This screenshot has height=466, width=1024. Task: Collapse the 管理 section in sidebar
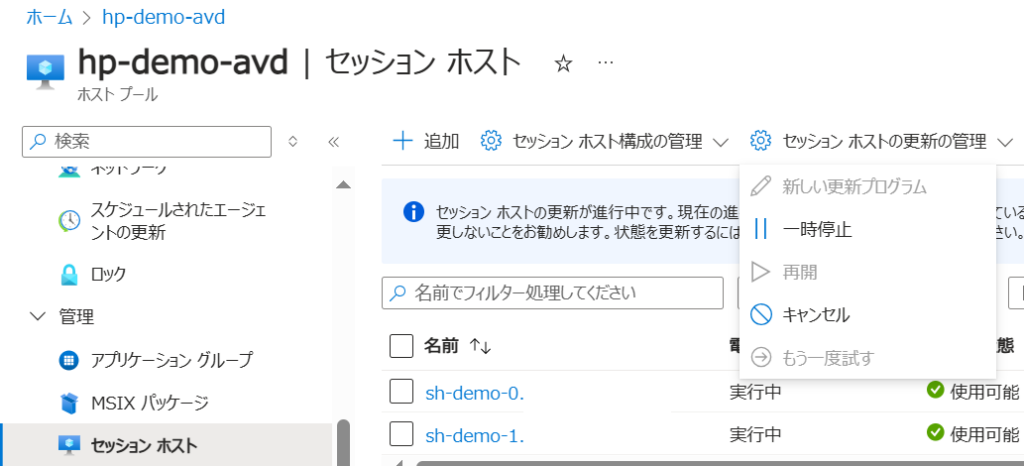[x=38, y=317]
